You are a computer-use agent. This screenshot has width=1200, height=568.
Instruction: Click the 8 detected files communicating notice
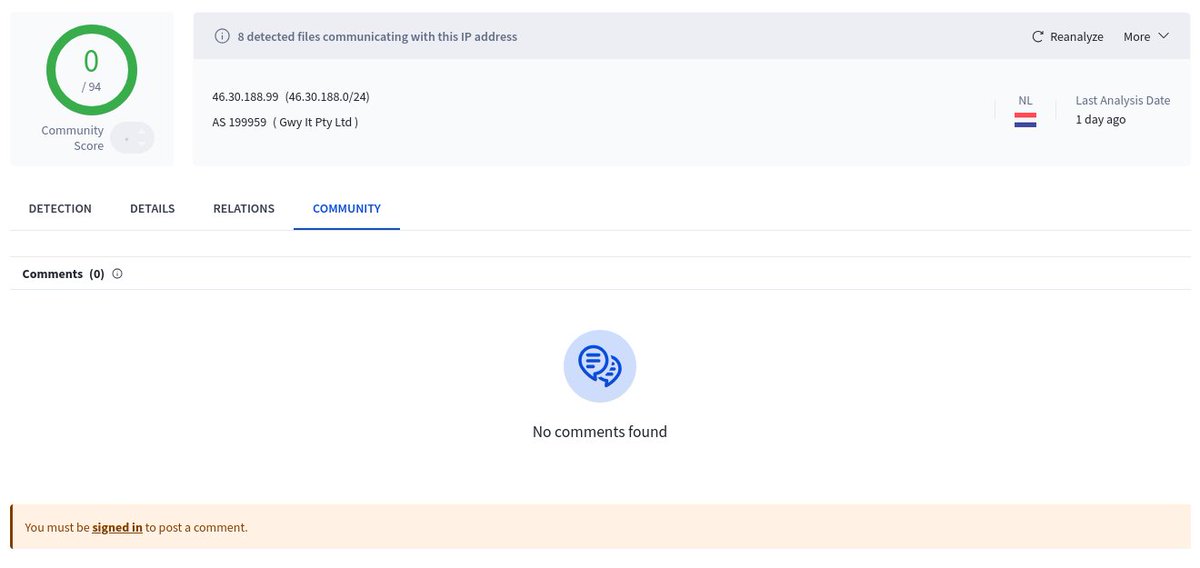coord(377,37)
